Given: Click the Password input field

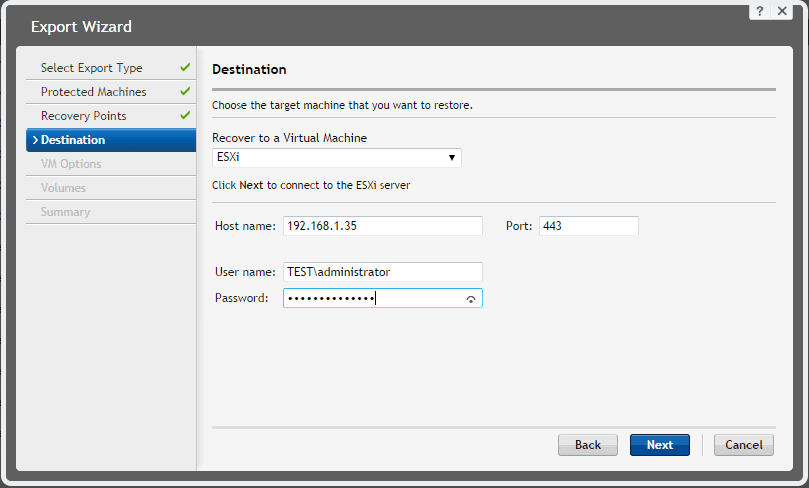Looking at the screenshot, I should click(383, 298).
